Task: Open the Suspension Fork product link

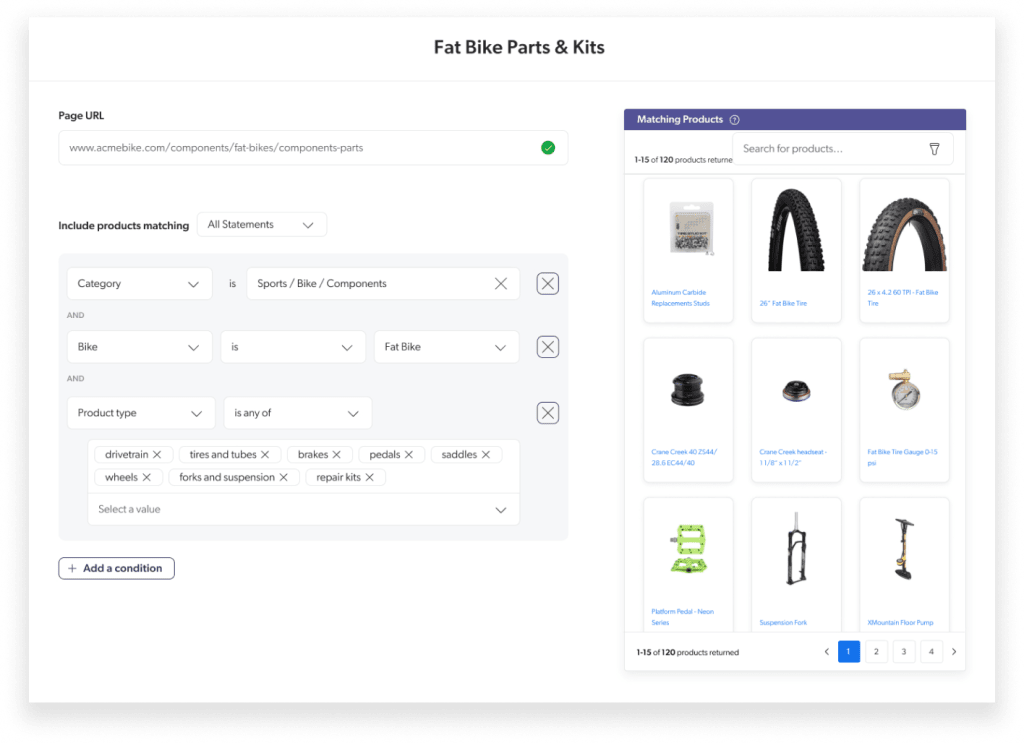Action: 783,622
